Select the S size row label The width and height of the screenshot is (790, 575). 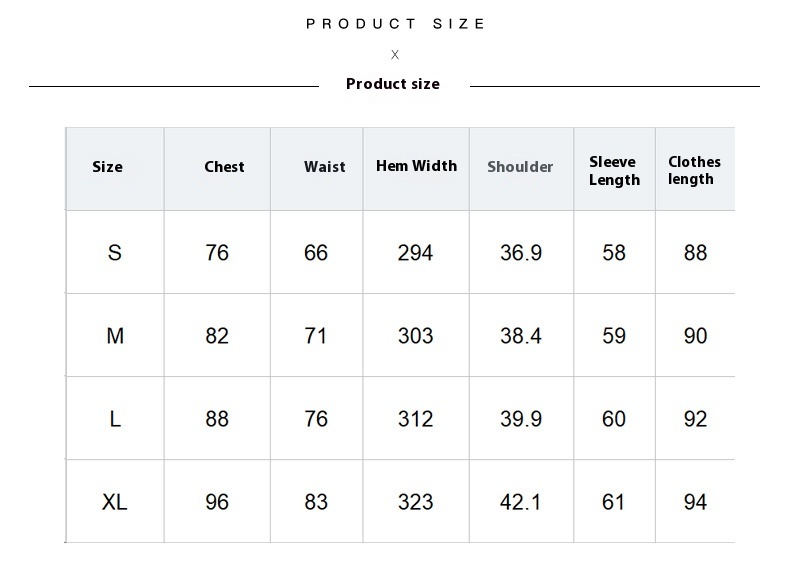pos(115,252)
